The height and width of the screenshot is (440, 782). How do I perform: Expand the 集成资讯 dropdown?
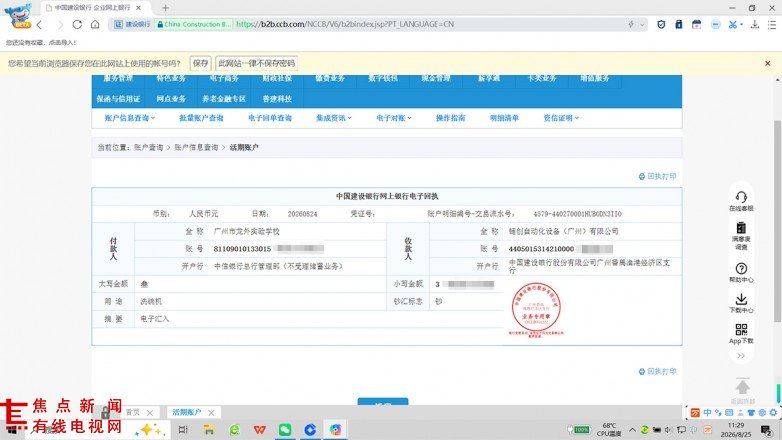[334, 118]
